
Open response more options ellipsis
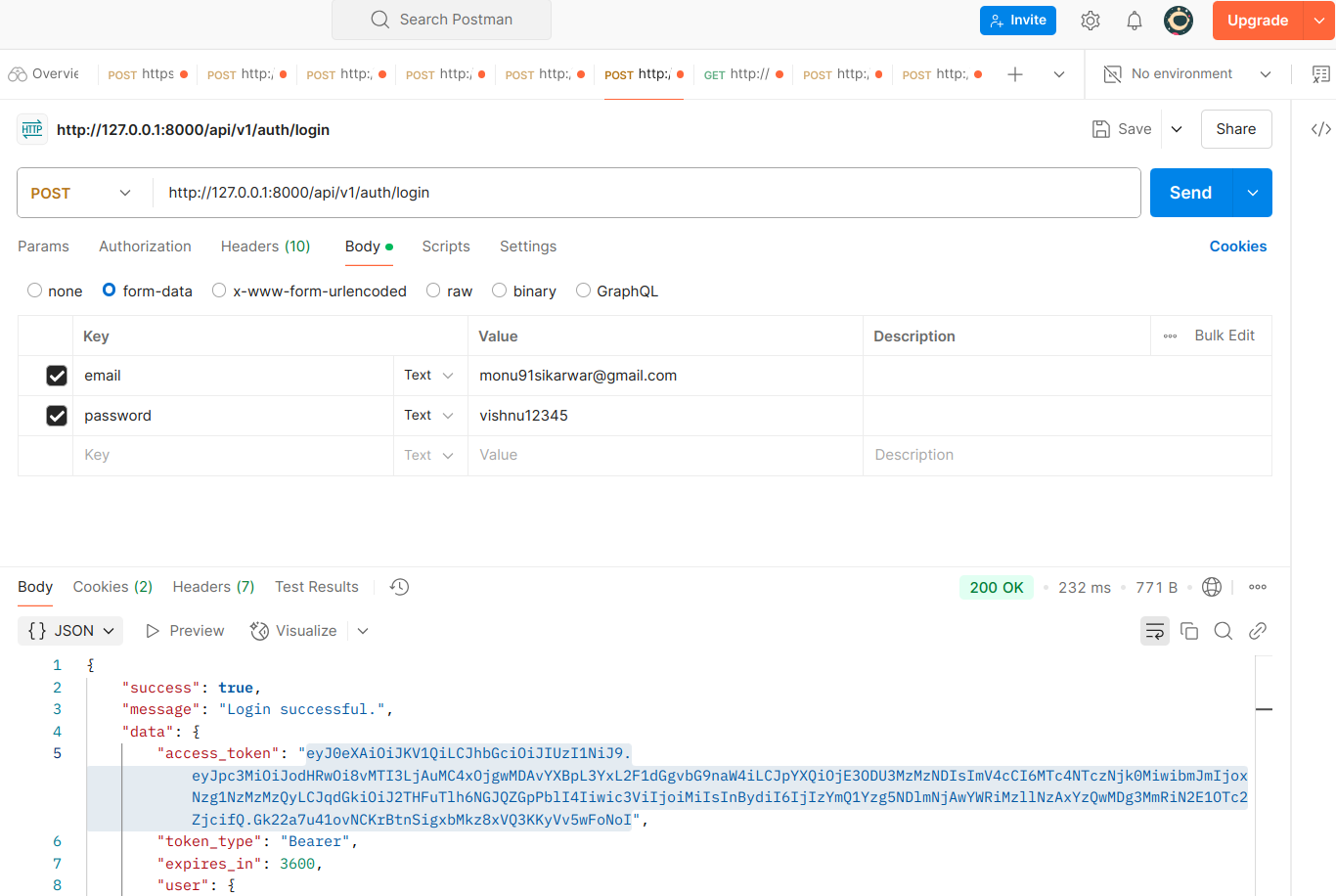tap(1258, 587)
